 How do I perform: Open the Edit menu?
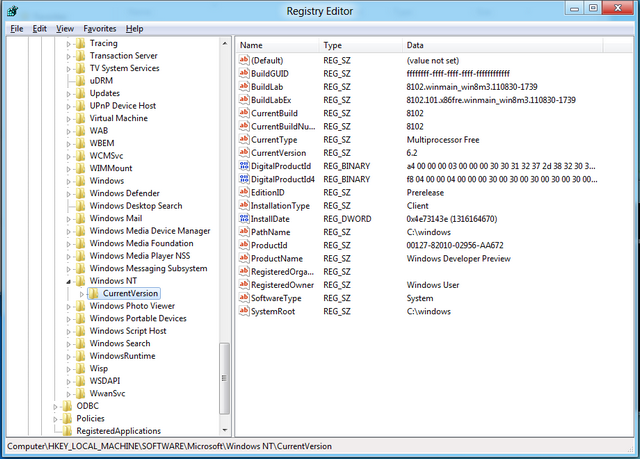40,29
